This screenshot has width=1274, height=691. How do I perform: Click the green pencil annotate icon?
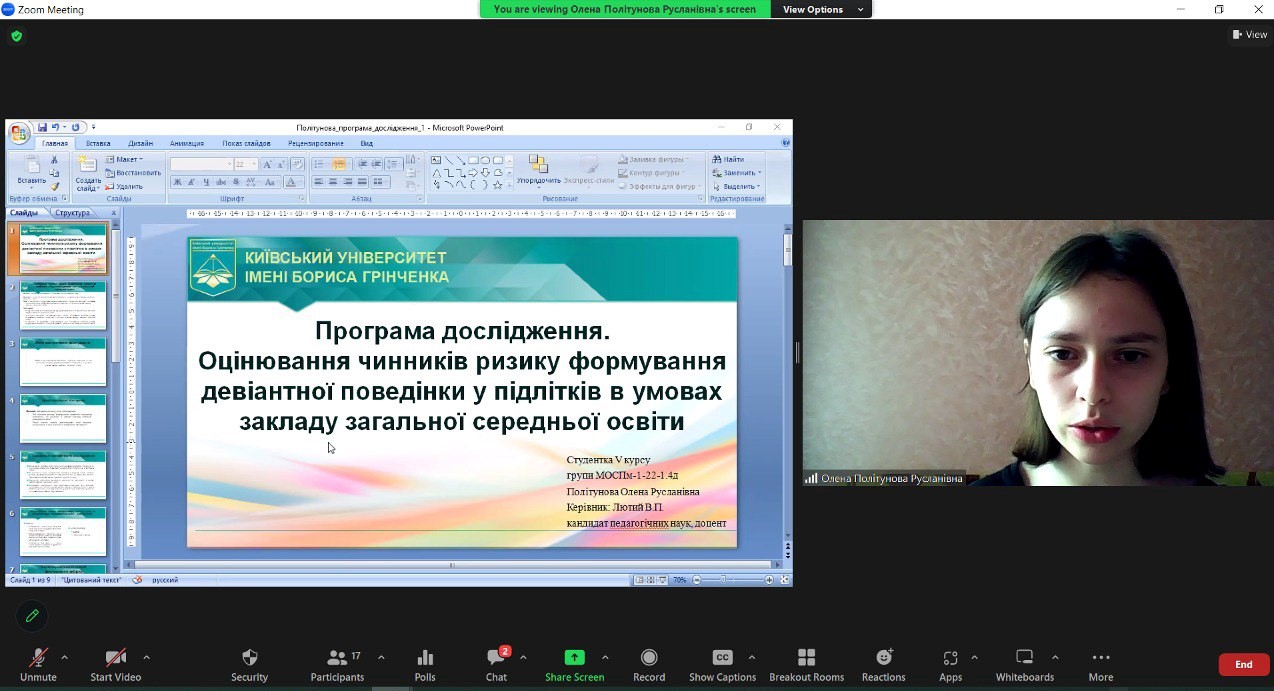tap(32, 616)
